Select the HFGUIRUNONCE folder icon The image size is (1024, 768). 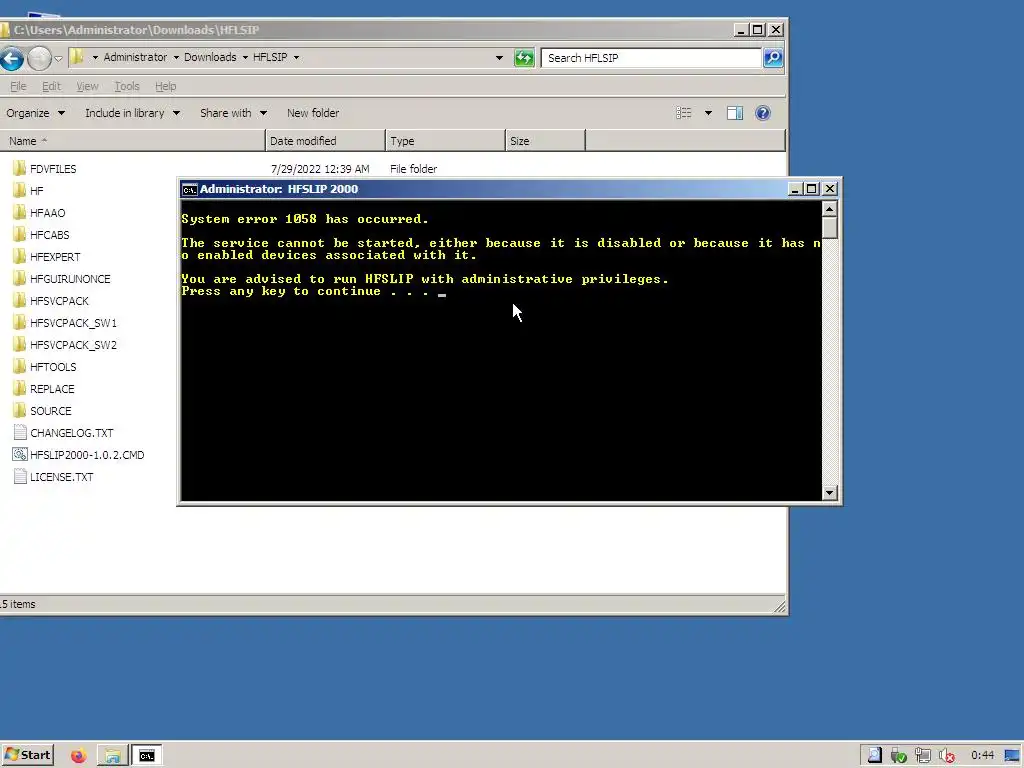pos(20,279)
